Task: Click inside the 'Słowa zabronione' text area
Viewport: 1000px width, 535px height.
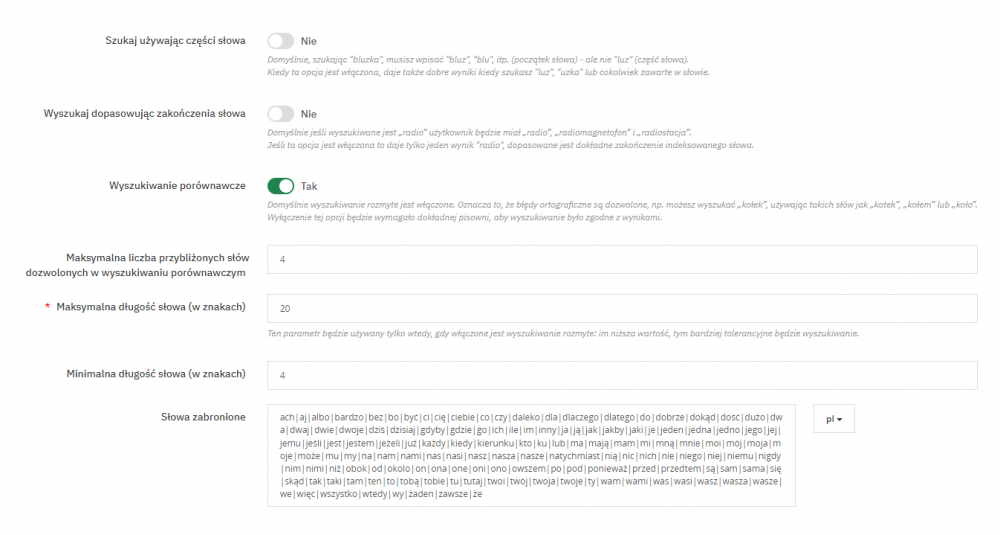Action: coord(531,455)
